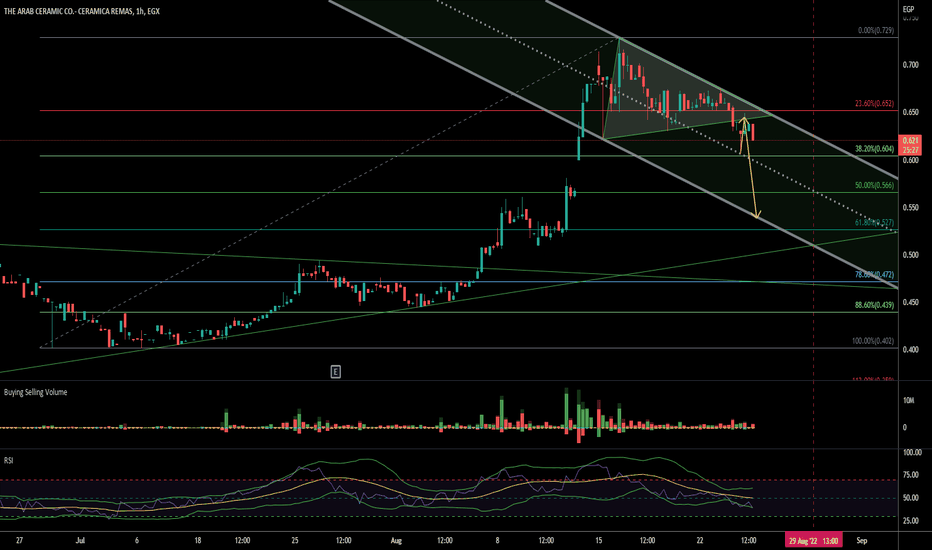Click the '18' date on the time axis

(x=198, y=540)
